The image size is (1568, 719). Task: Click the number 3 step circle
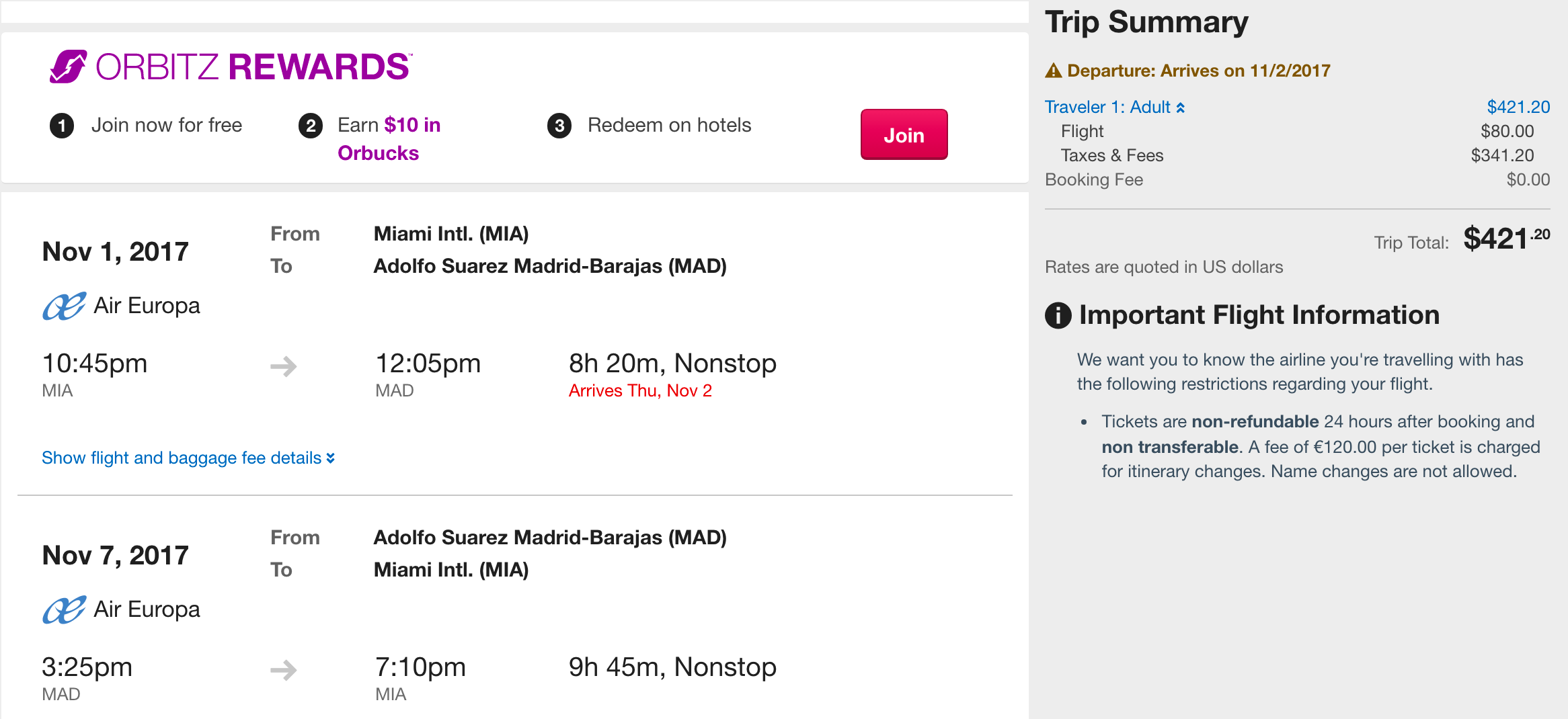point(559,126)
